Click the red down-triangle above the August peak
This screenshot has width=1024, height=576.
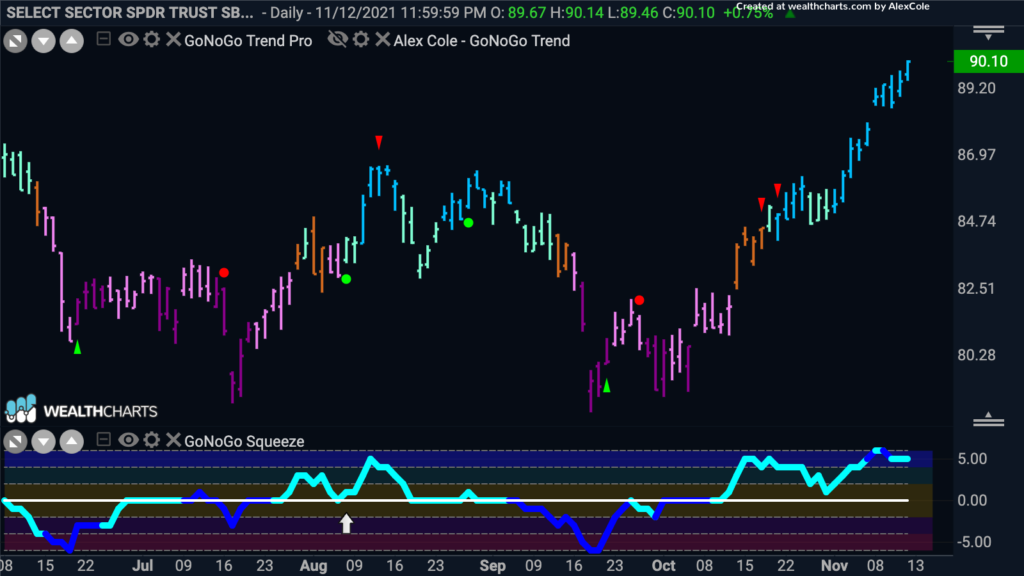tap(379, 142)
